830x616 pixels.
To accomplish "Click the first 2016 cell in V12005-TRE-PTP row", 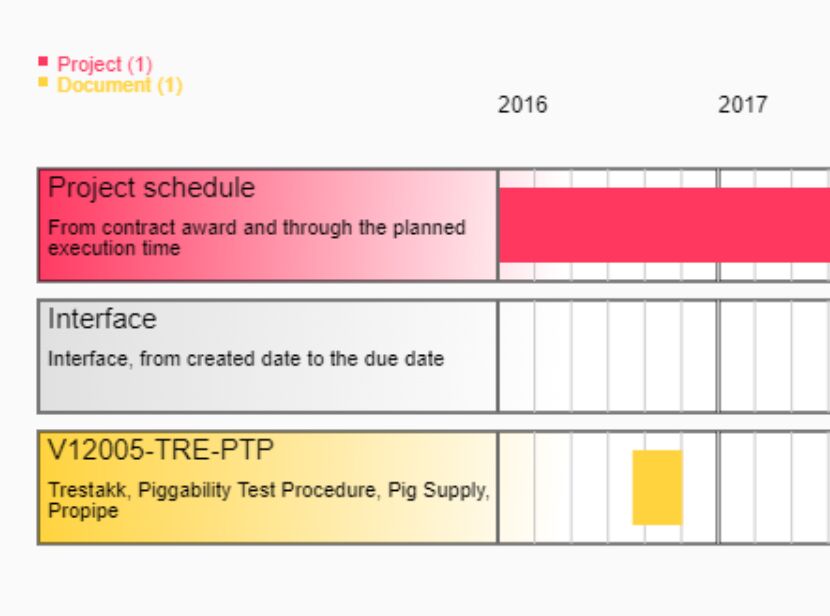I will (x=517, y=487).
